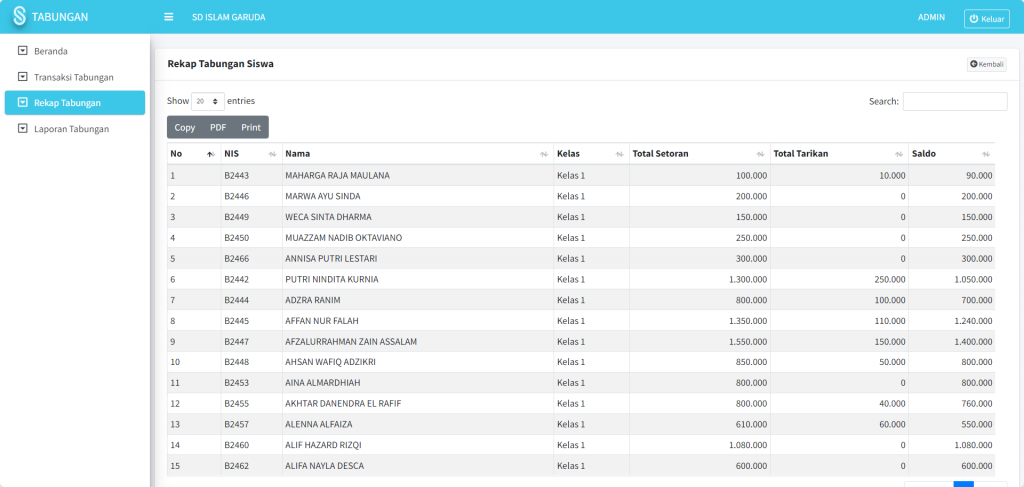
Task: Open Transaksi Tabungan menu item
Action: (75, 76)
